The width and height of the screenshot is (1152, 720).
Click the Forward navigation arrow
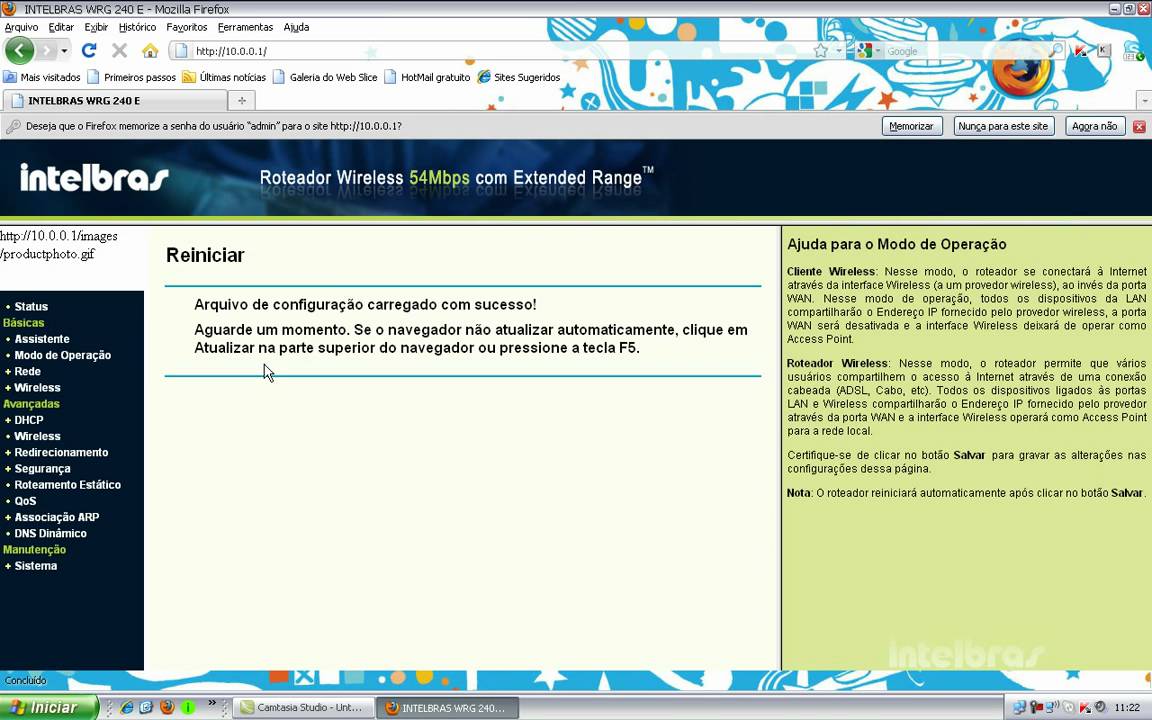point(46,51)
